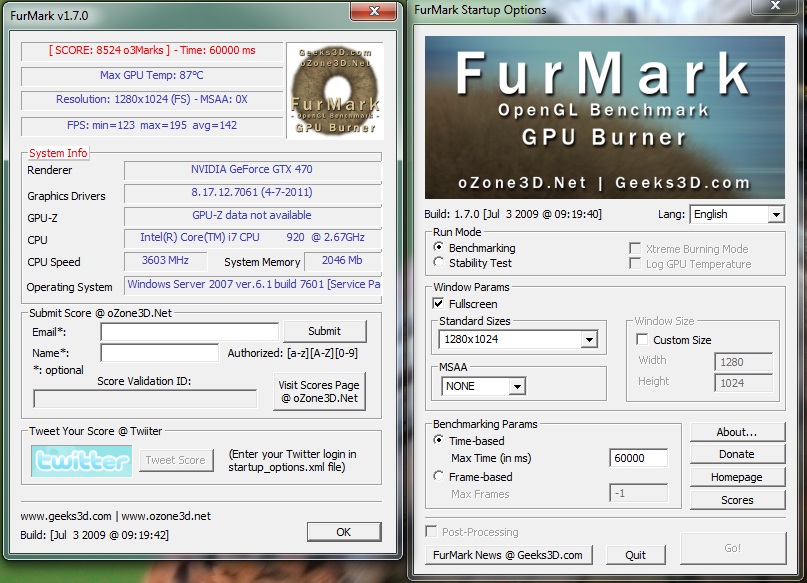The image size is (807, 583).
Task: Enable Custom Size checkbox
Action: click(x=642, y=340)
